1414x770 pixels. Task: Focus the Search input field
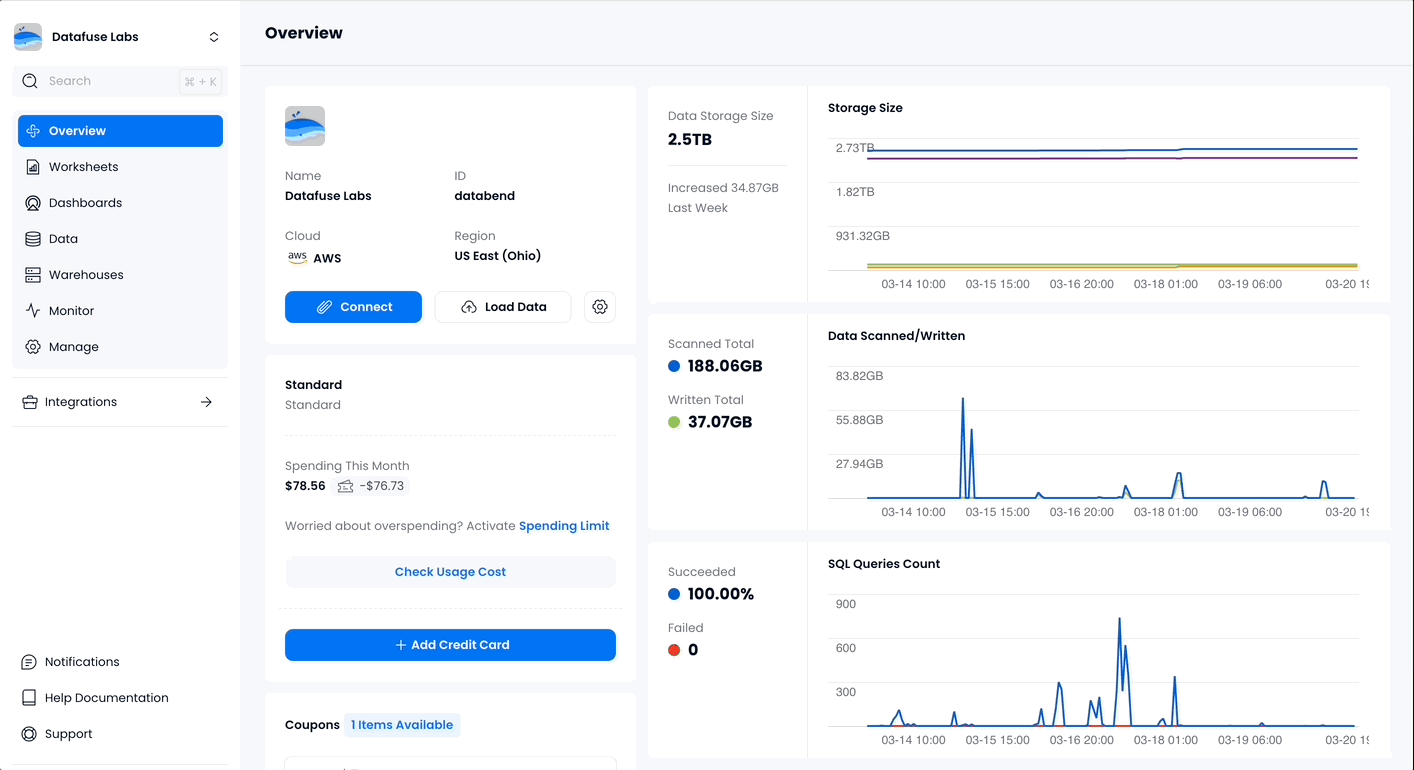tap(120, 81)
